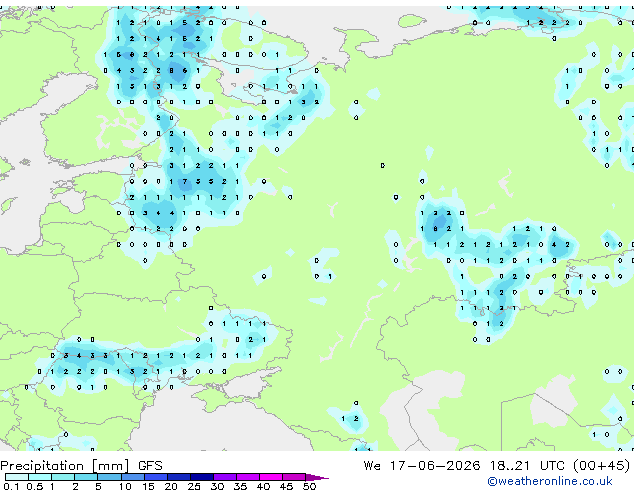Click the 30 to 35 mm legend swatch
This screenshot has width=634, height=490.
click(224, 477)
